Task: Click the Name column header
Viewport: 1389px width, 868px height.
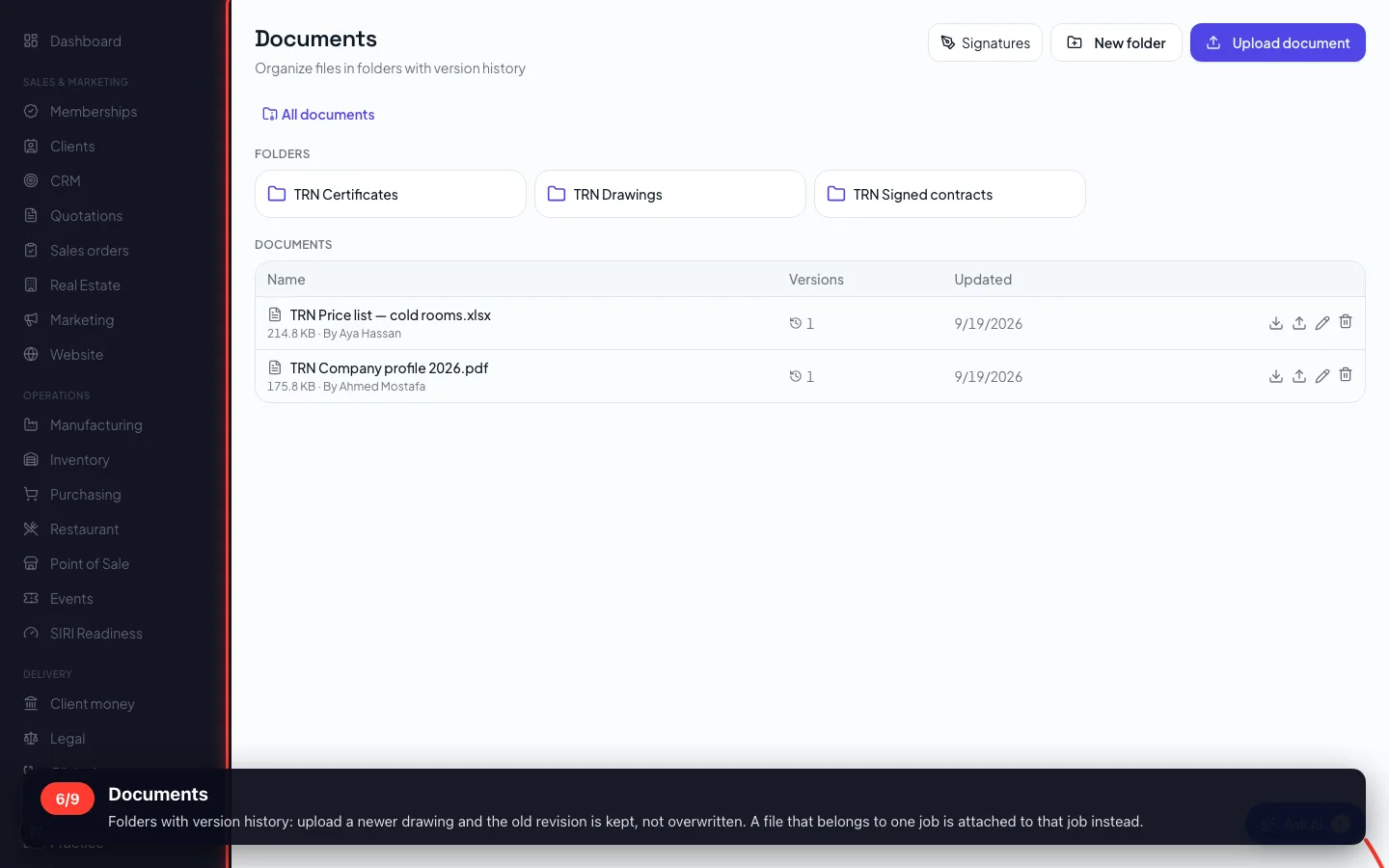Action: (x=286, y=280)
